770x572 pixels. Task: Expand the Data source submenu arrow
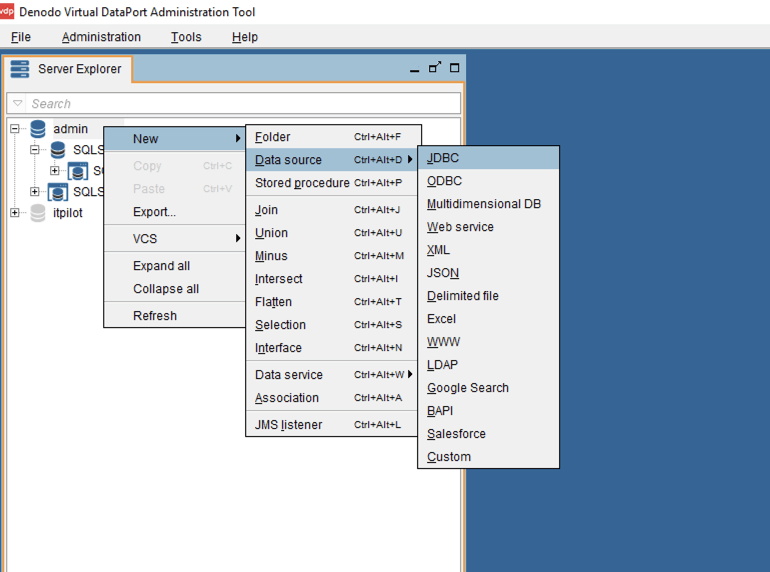click(x=410, y=159)
